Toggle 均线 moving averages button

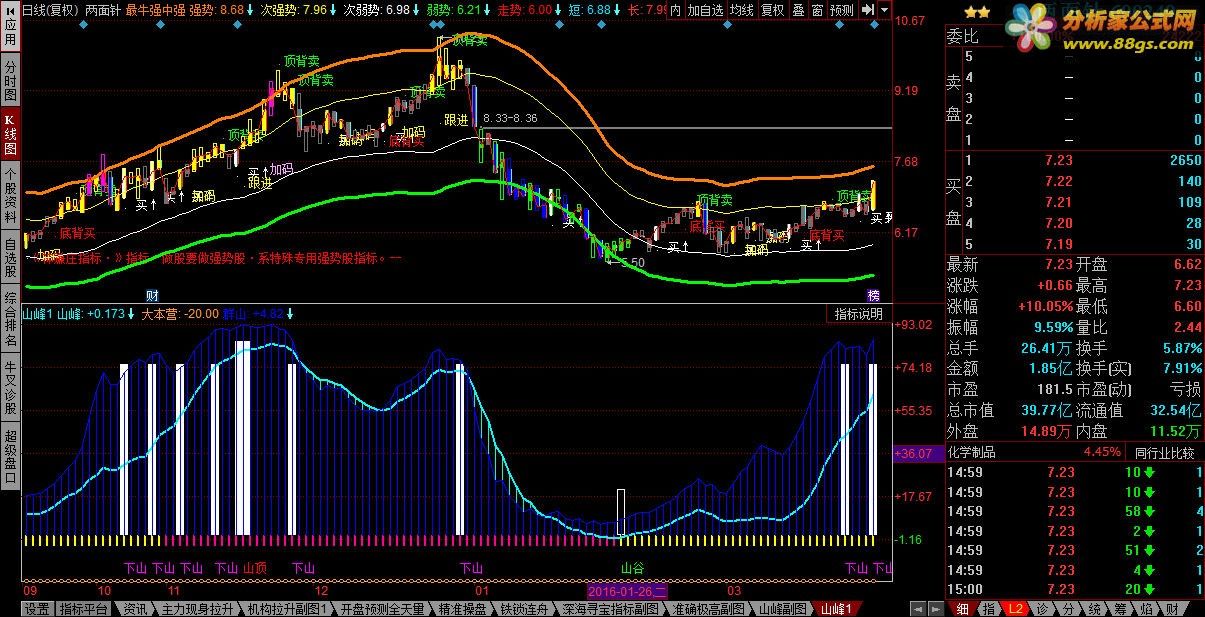click(742, 10)
